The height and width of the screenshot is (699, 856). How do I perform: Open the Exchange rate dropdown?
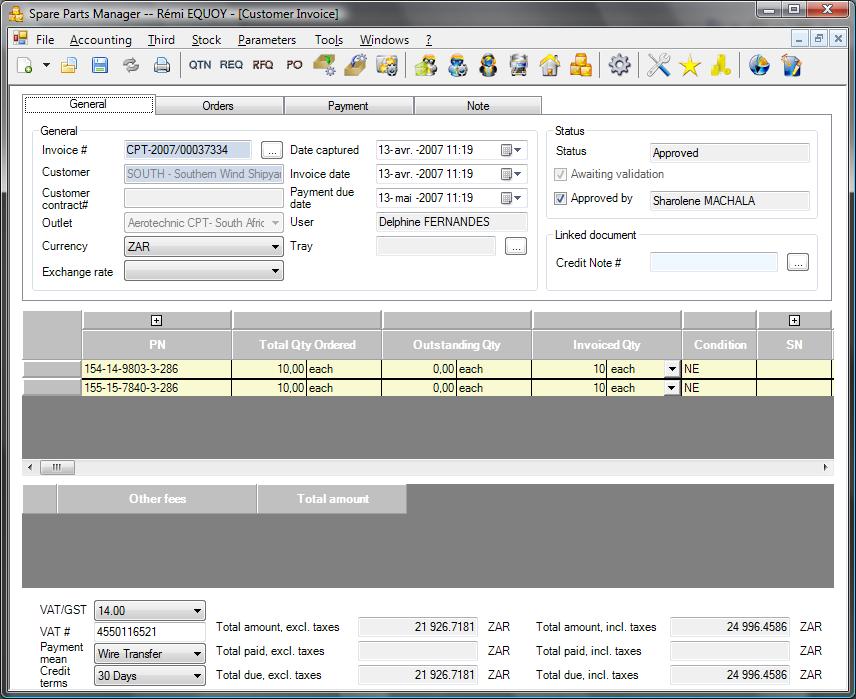pos(204,271)
